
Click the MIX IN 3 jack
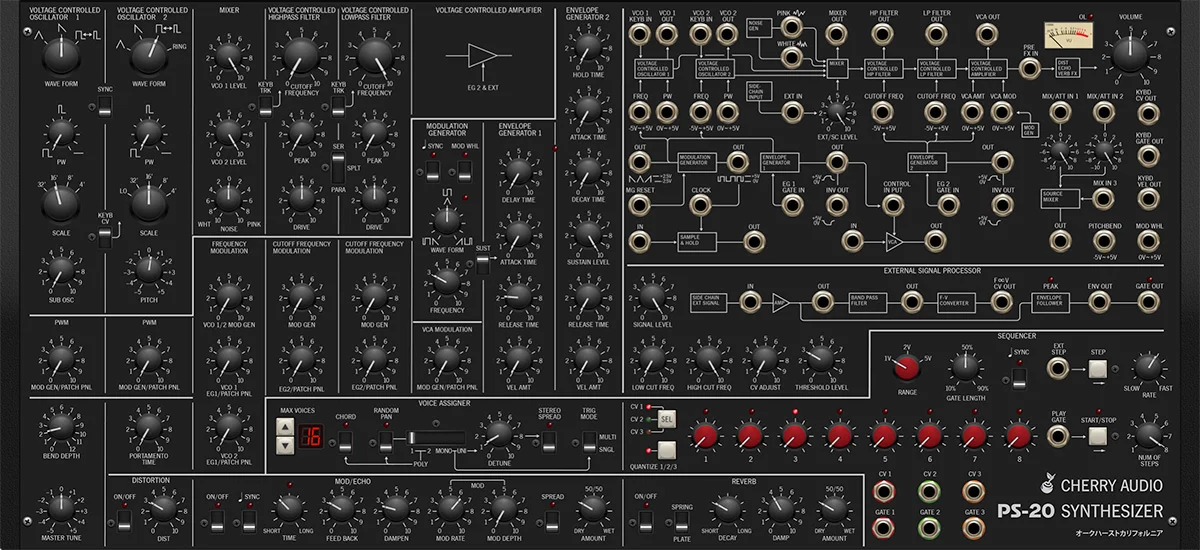click(1102, 199)
